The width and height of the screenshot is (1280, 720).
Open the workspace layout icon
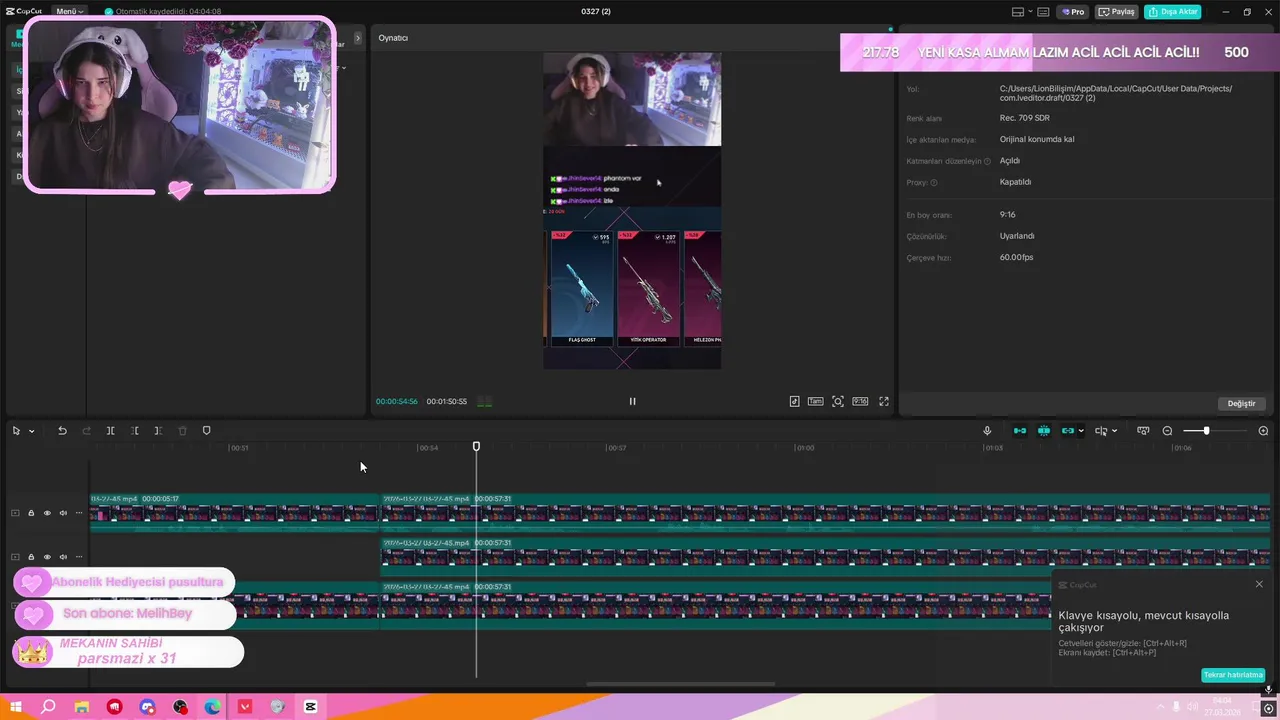coord(1018,12)
